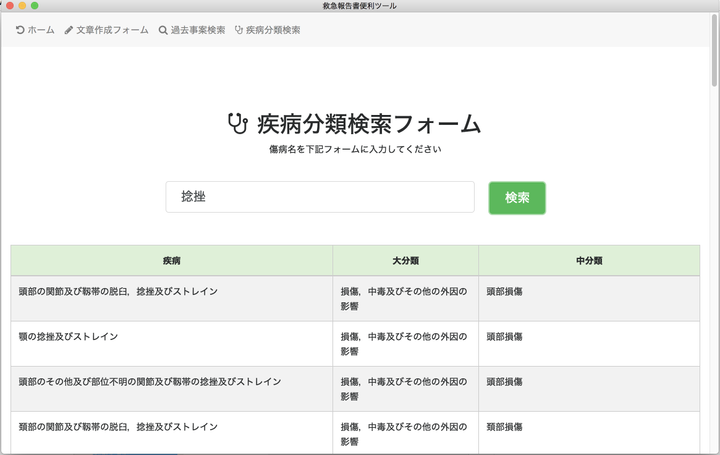Viewport: 720px width, 455px height.
Task: Select the 顎の捻挫及びストレイン row
Action: tap(69, 337)
